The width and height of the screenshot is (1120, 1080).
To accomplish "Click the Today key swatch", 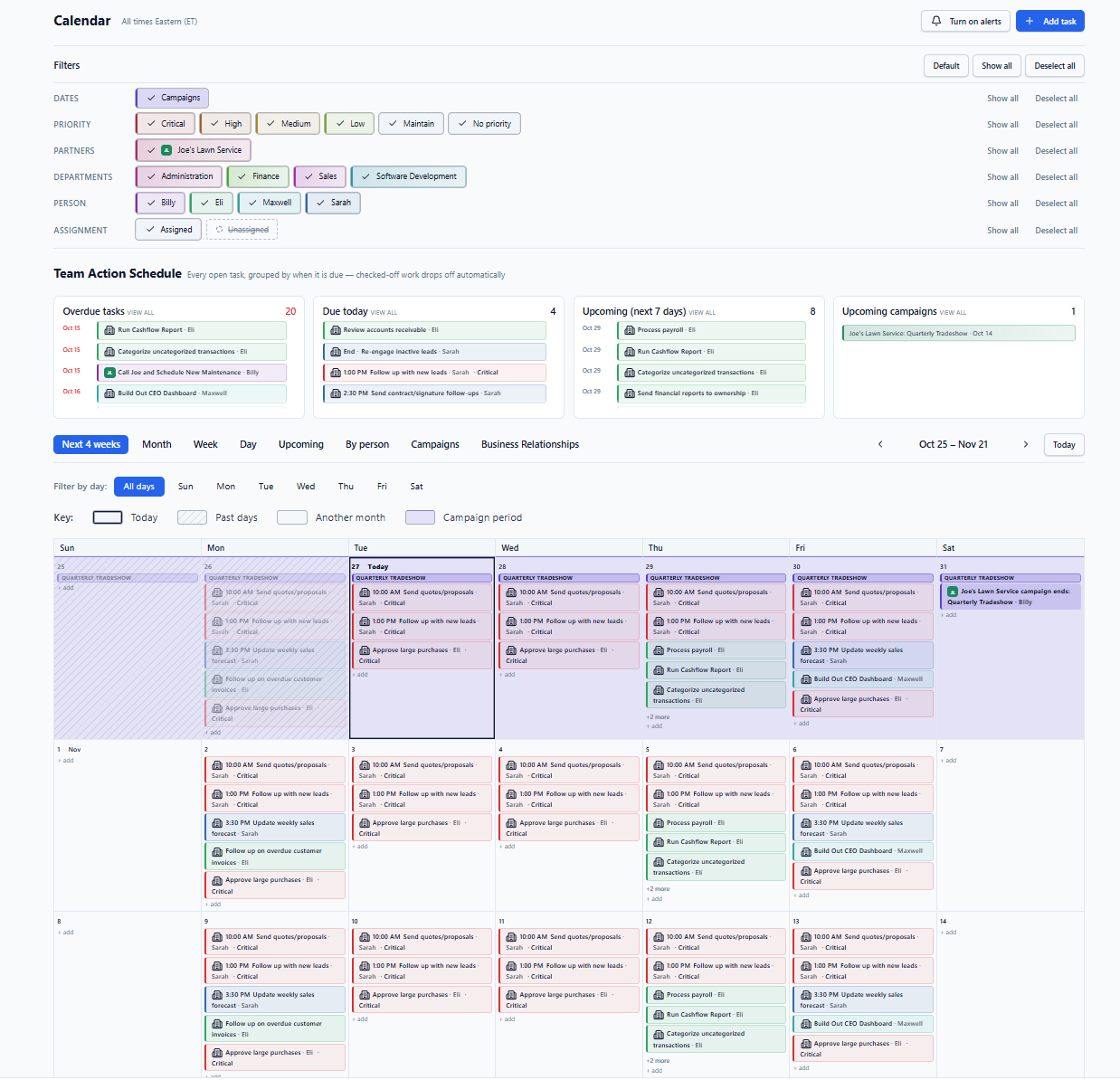I will 108,517.
